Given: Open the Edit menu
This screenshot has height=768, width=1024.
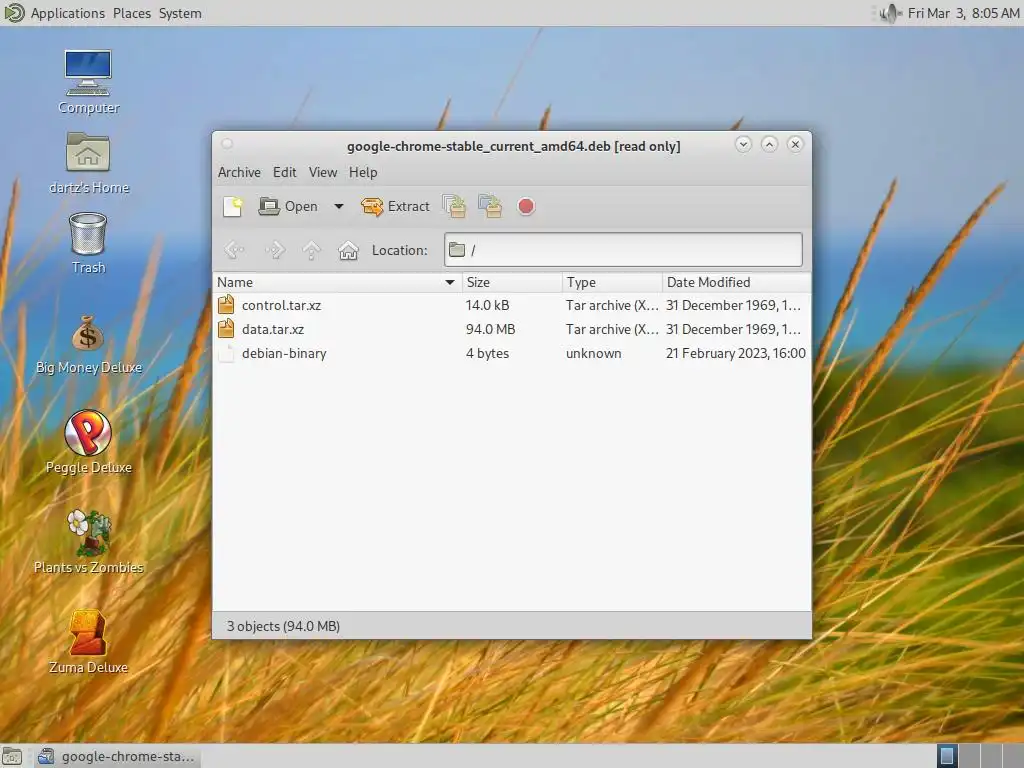Looking at the screenshot, I should point(284,172).
